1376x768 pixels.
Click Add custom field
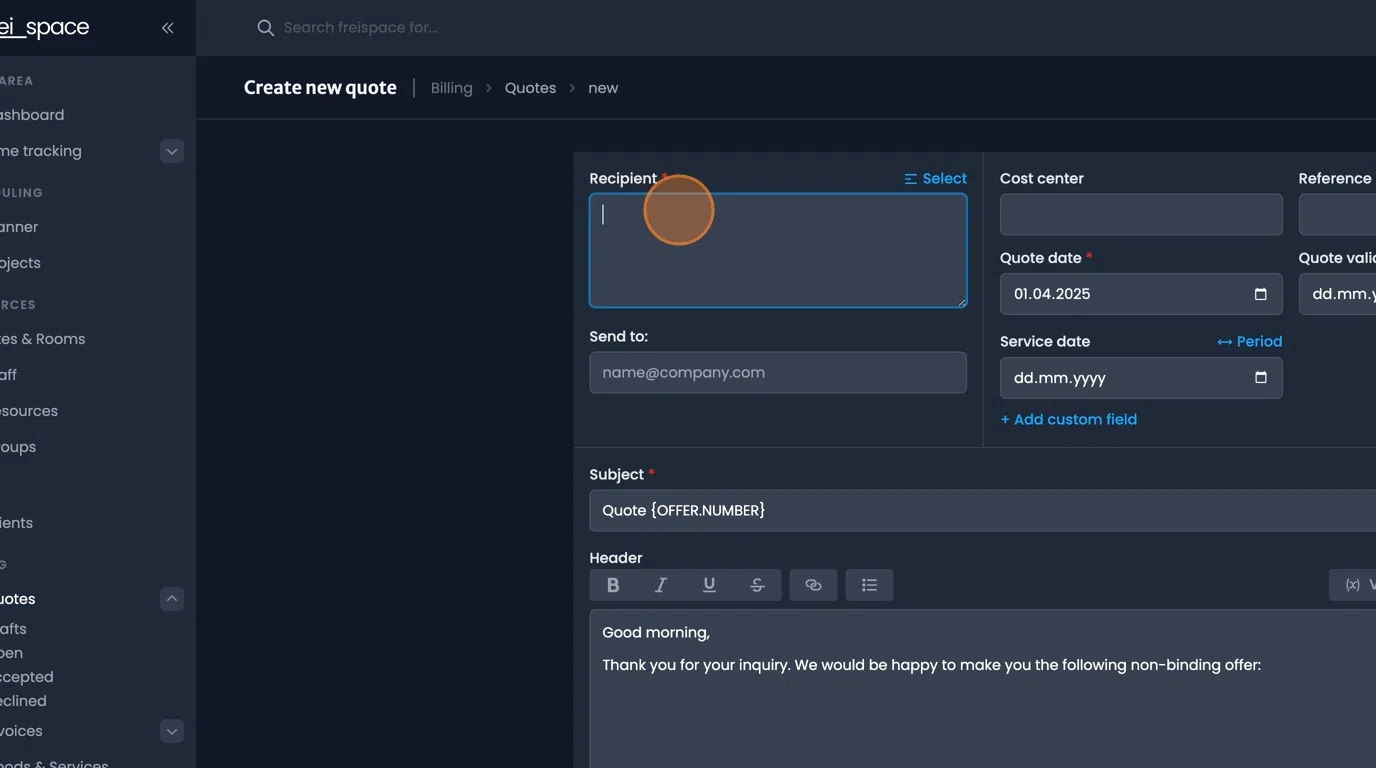1068,419
